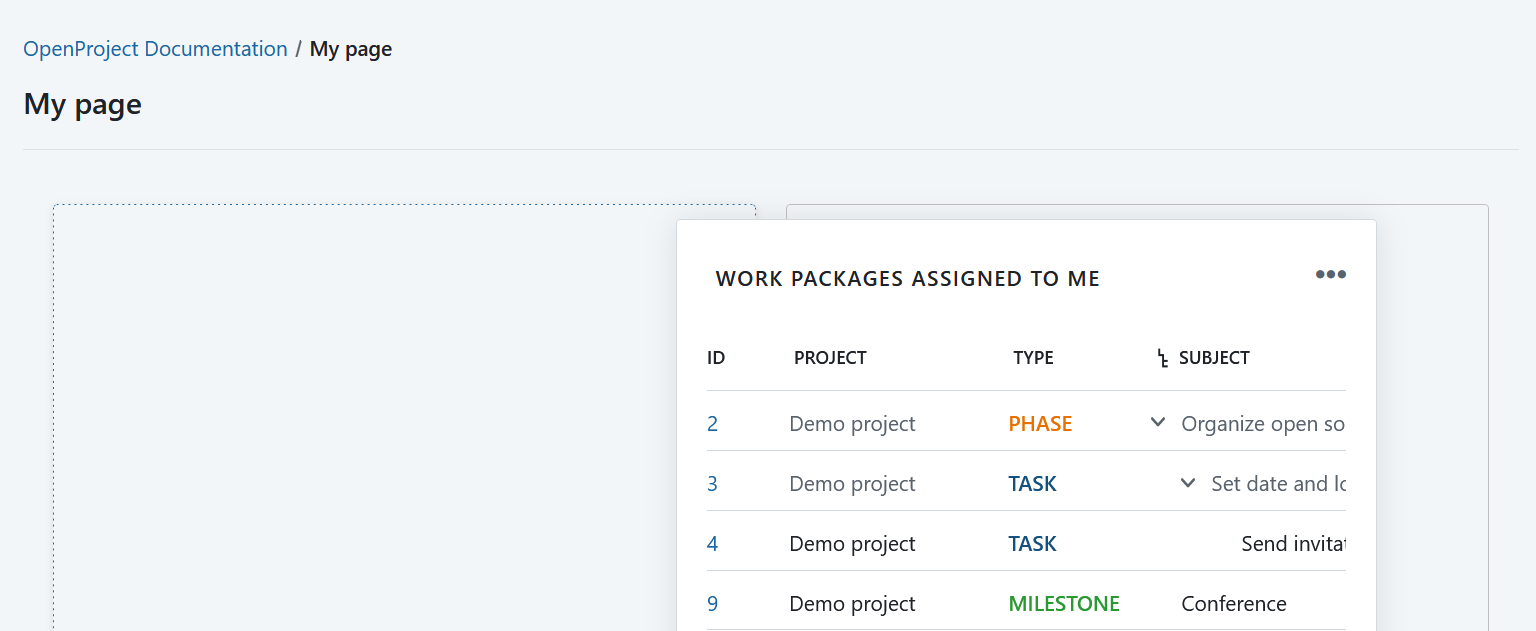Sort by the TYPE column header
1536x631 pixels.
1033,357
